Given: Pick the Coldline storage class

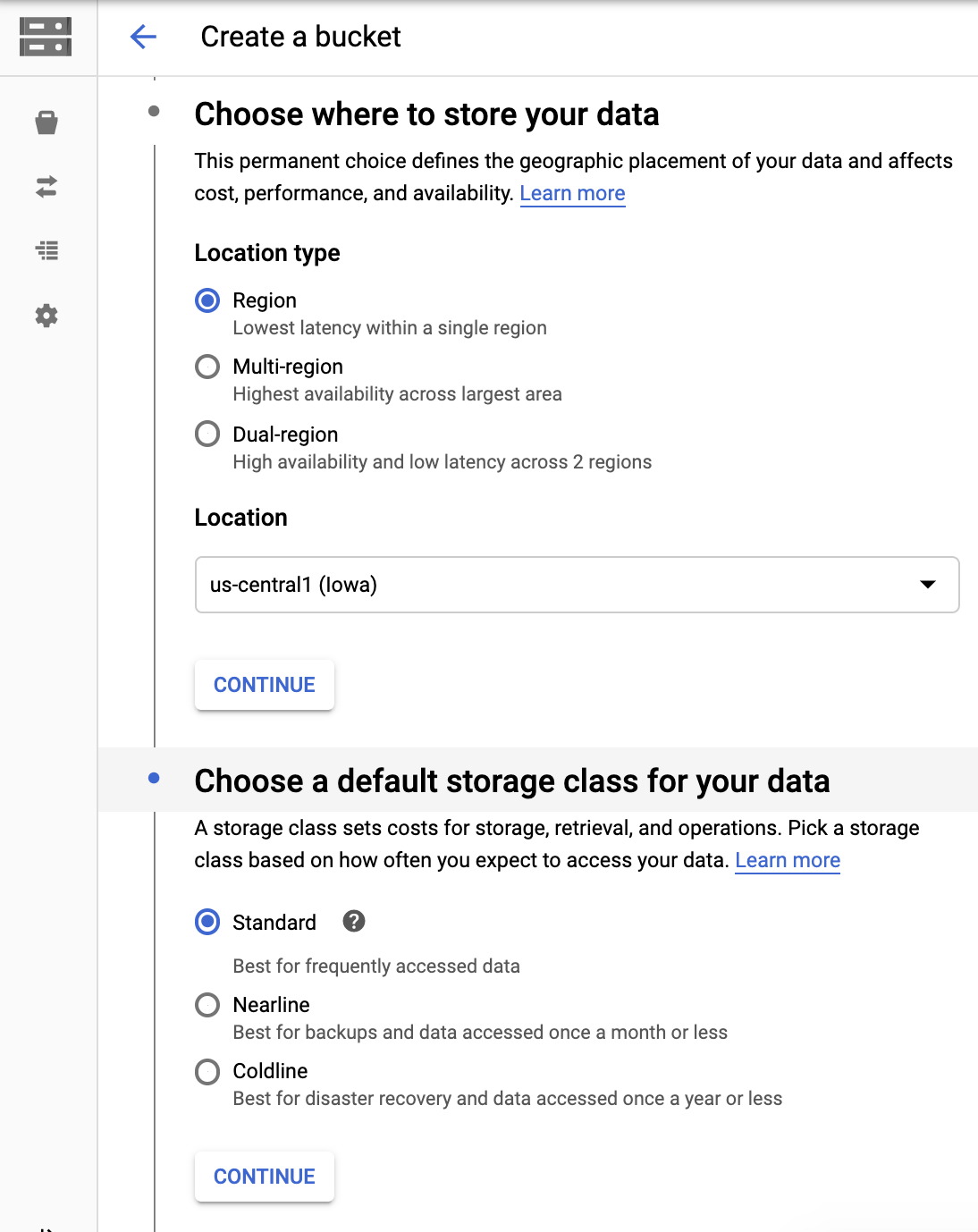Looking at the screenshot, I should coord(207,1071).
